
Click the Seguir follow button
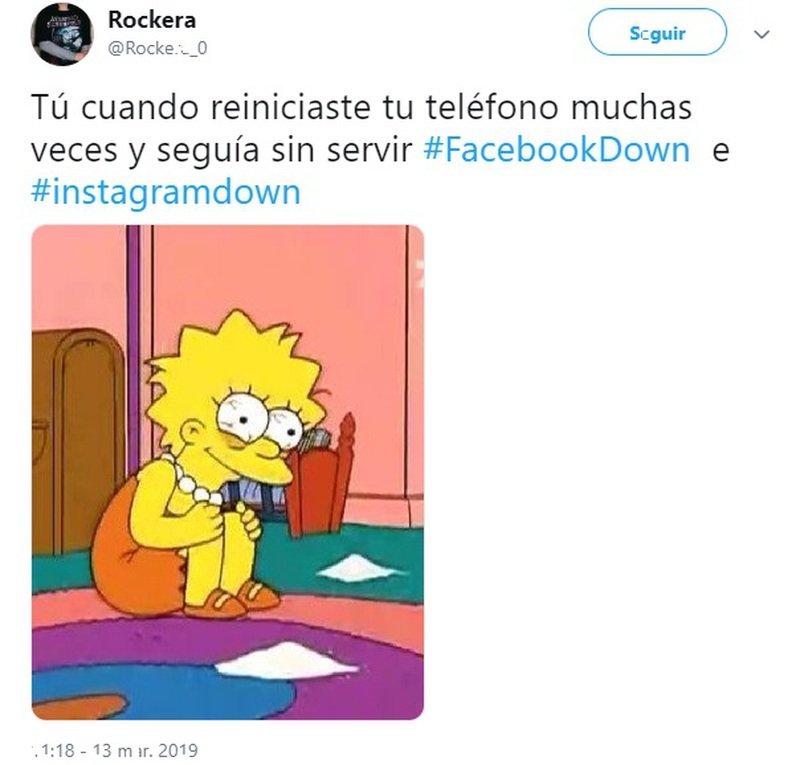coord(657,32)
